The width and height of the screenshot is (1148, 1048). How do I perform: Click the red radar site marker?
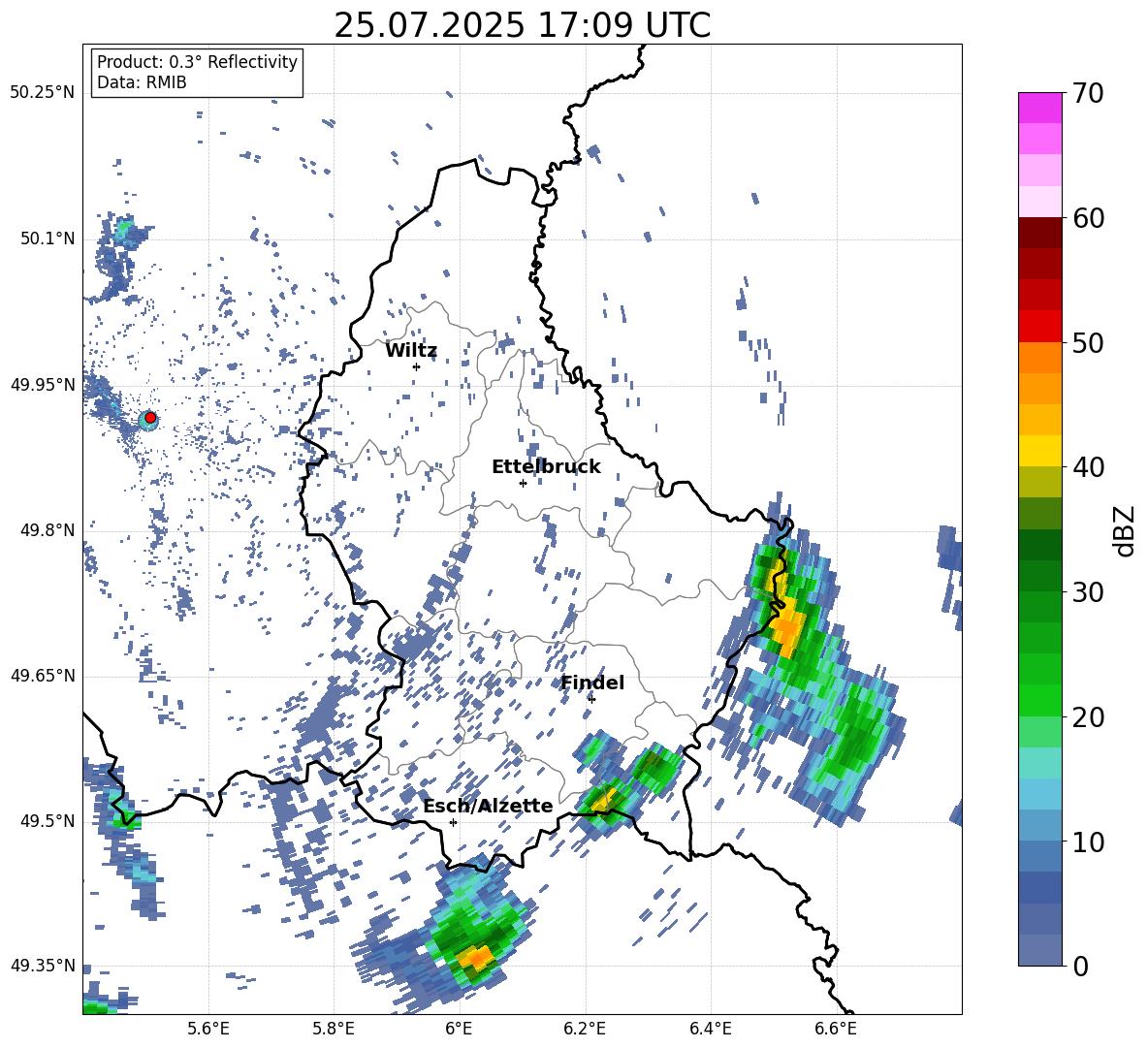(150, 418)
